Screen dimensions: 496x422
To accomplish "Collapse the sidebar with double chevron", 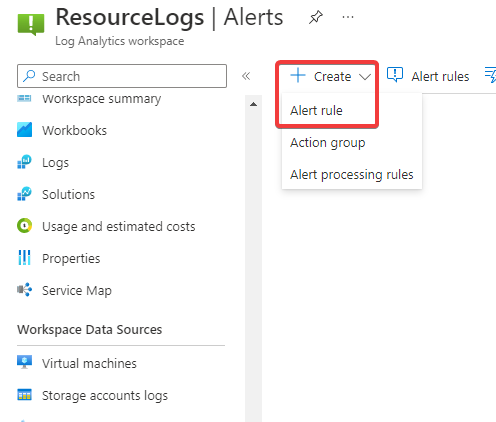I will (246, 76).
